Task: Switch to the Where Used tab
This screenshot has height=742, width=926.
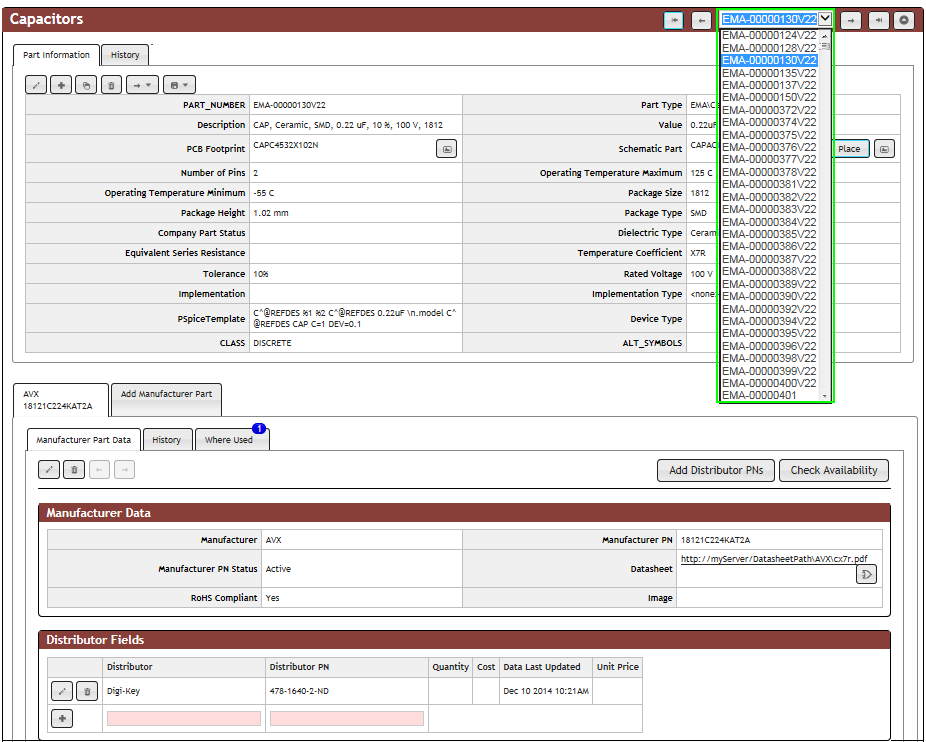Action: pos(229,440)
